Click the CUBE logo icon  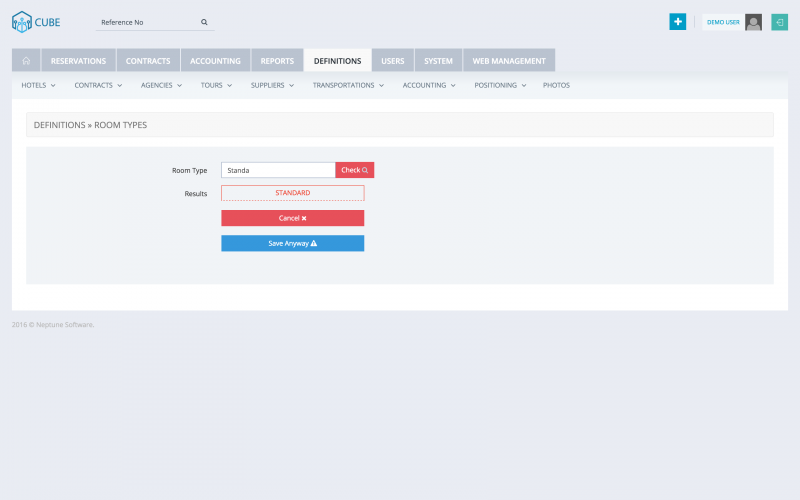click(x=22, y=22)
